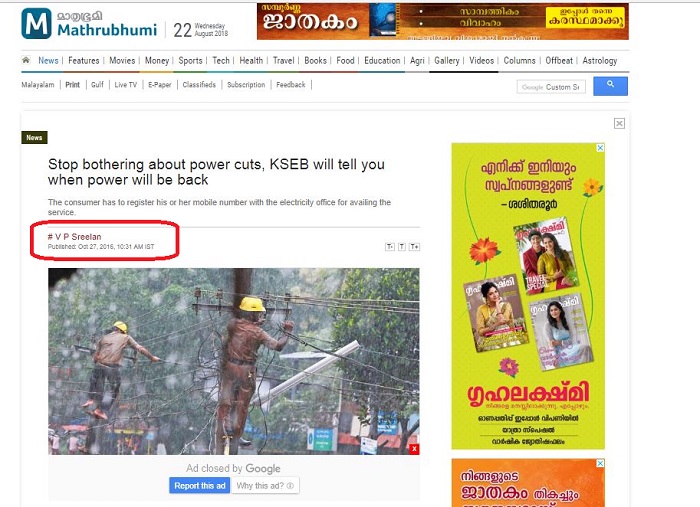
Task: Click the blue search magnifier button
Action: coord(610,86)
